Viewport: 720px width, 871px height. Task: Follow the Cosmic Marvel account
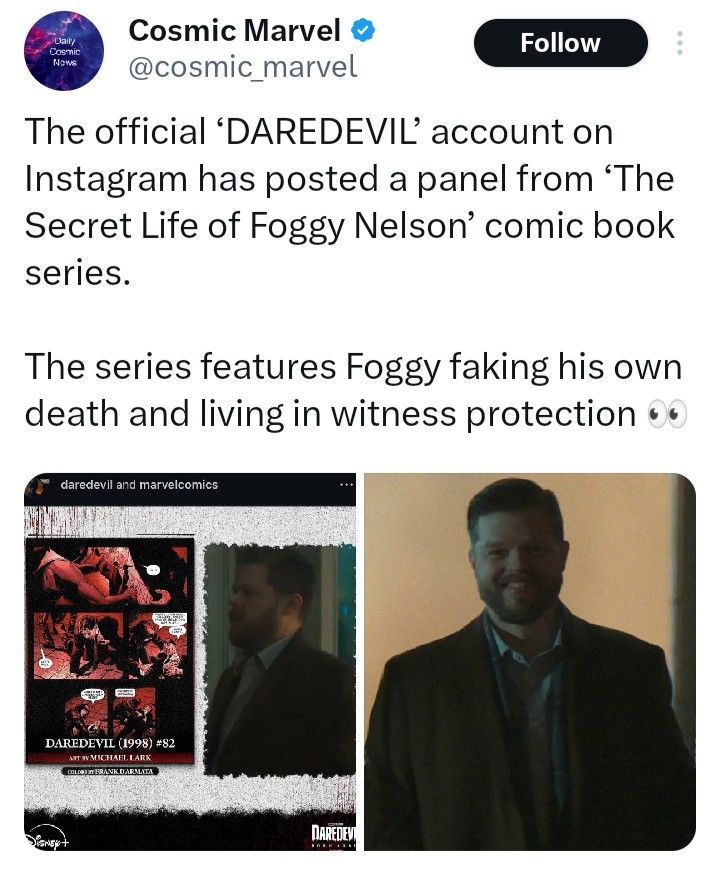coord(561,43)
